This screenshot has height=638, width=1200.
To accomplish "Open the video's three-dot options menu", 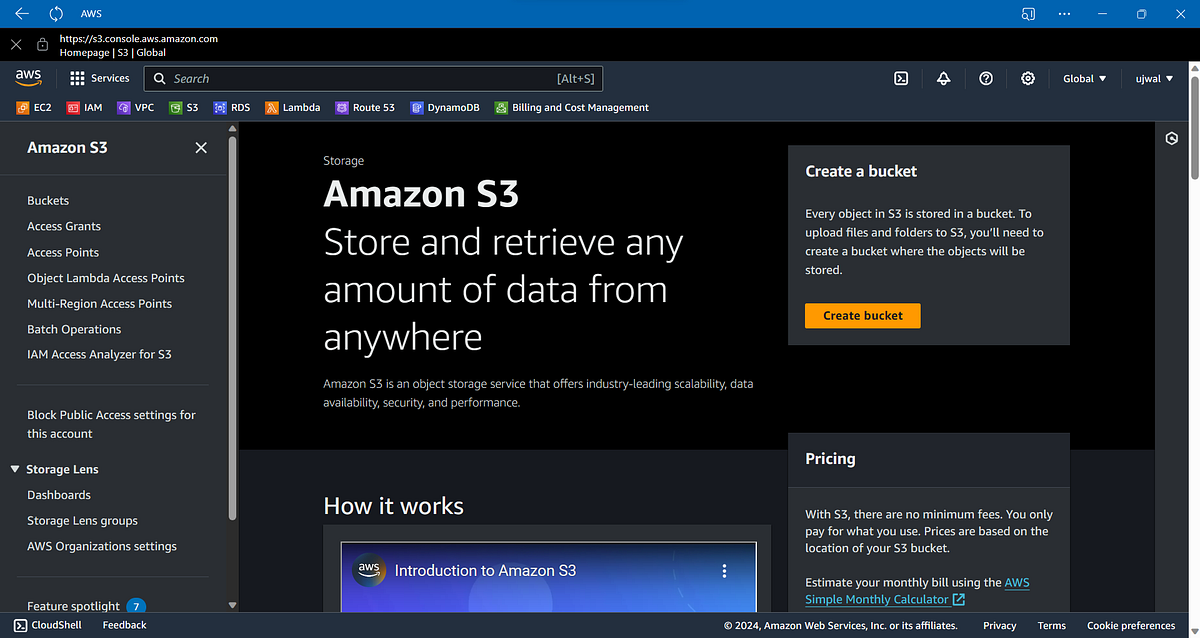I will (724, 570).
